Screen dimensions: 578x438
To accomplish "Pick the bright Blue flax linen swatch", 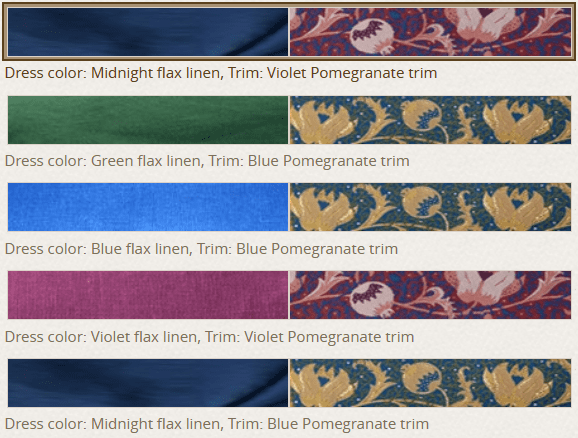I will 148,207.
